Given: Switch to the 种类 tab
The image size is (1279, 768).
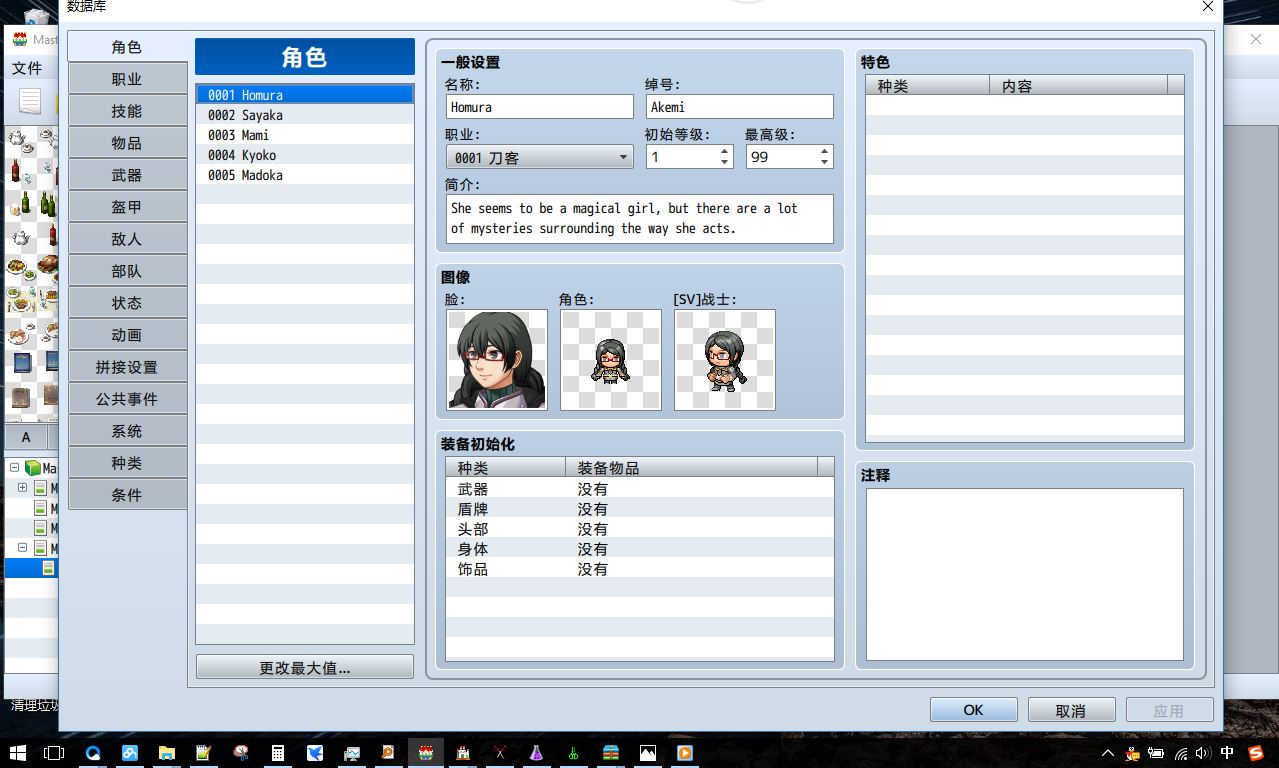Looking at the screenshot, I should coord(127,463).
